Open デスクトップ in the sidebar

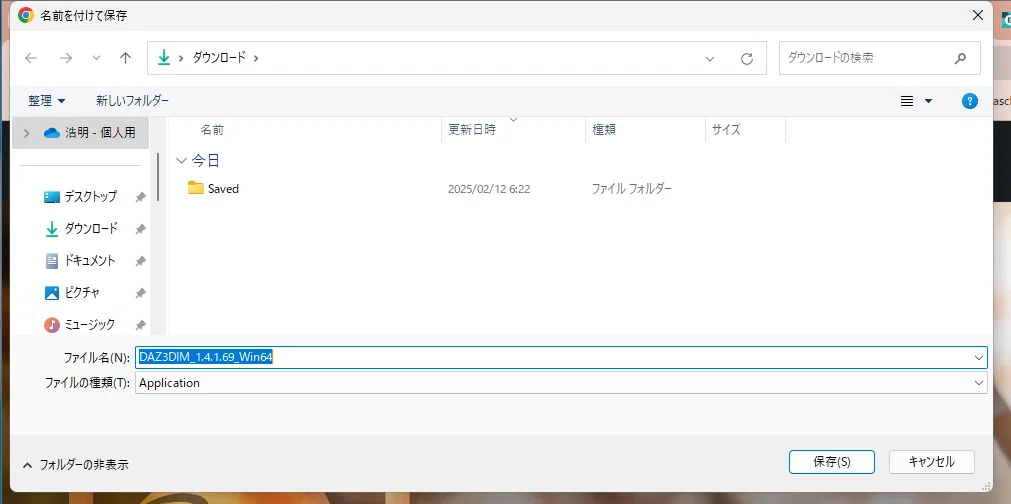tap(91, 197)
